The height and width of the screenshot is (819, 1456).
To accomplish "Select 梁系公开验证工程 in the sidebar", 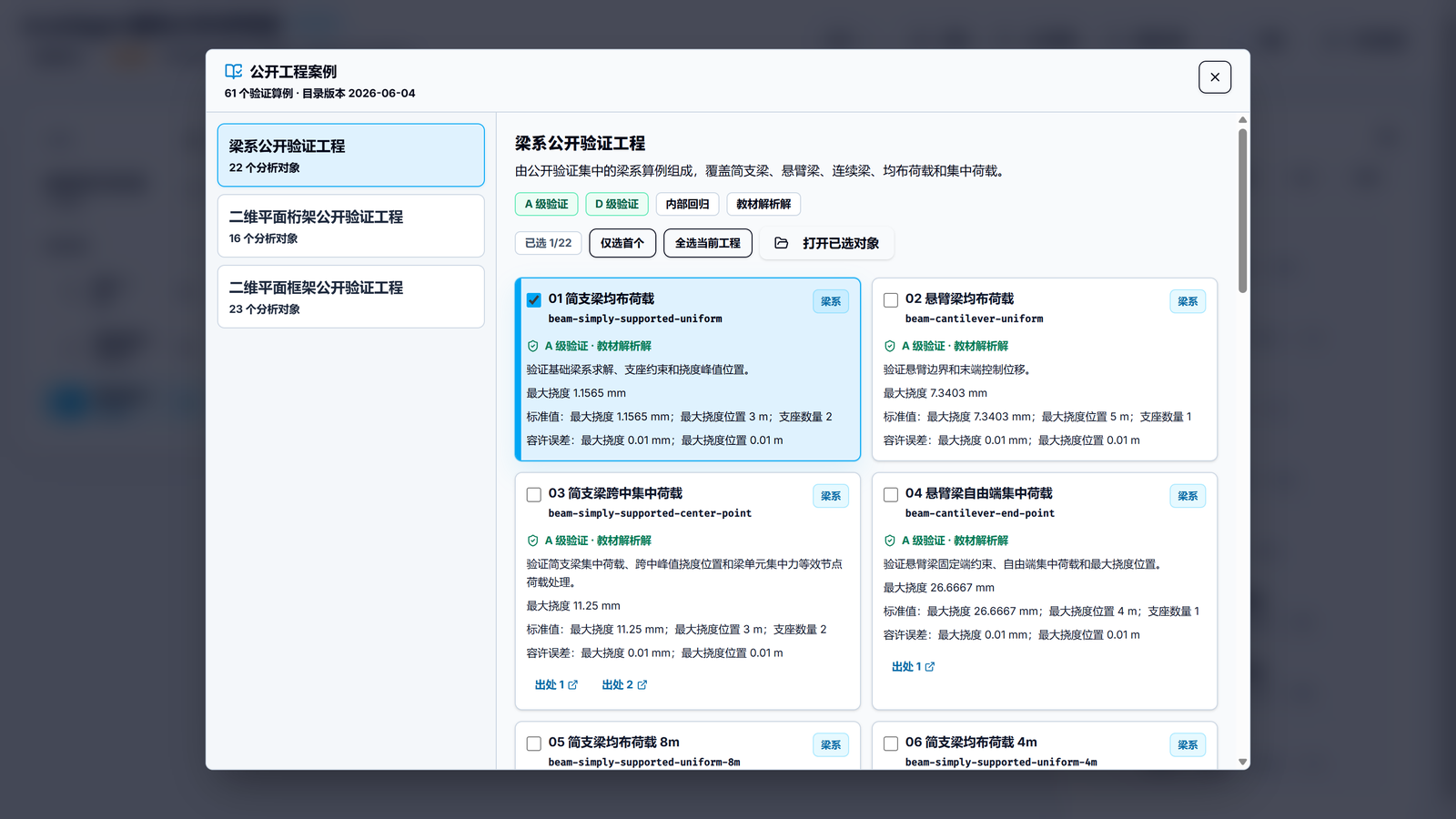I will tap(350, 156).
